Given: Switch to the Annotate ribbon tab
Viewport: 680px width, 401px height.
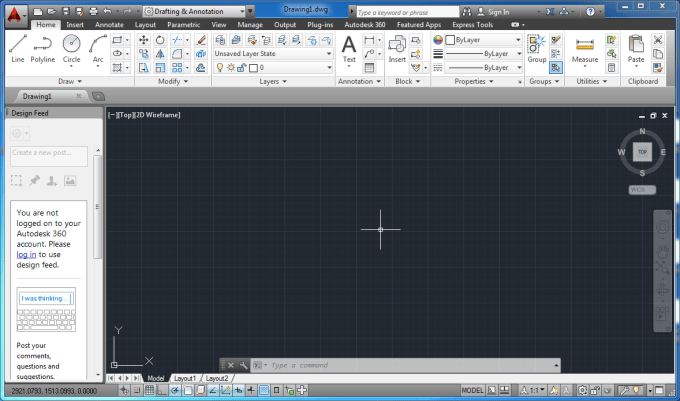Looking at the screenshot, I should click(109, 25).
